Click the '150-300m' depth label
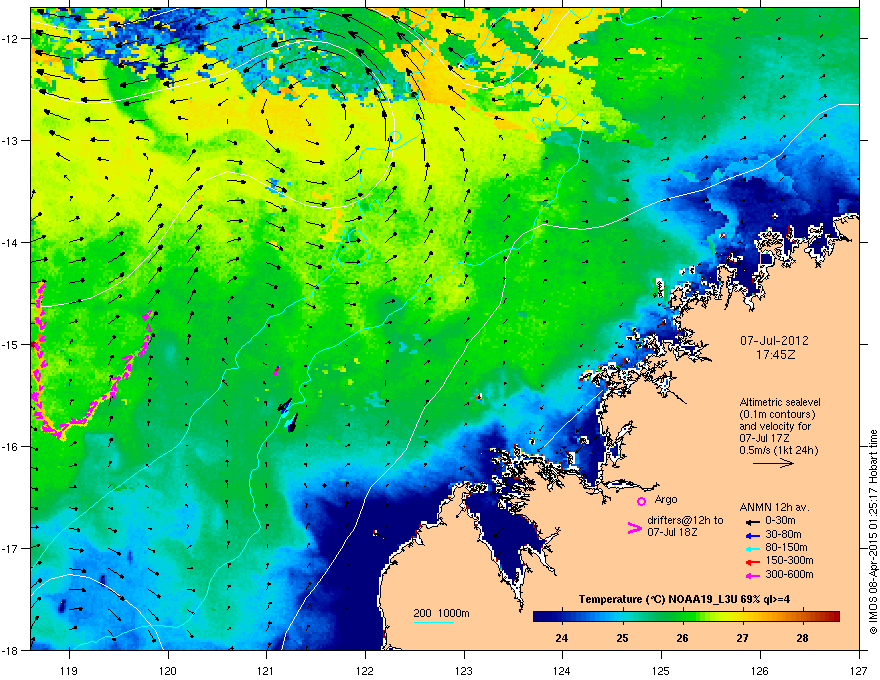Screen dimensions: 880x680 pos(790,560)
